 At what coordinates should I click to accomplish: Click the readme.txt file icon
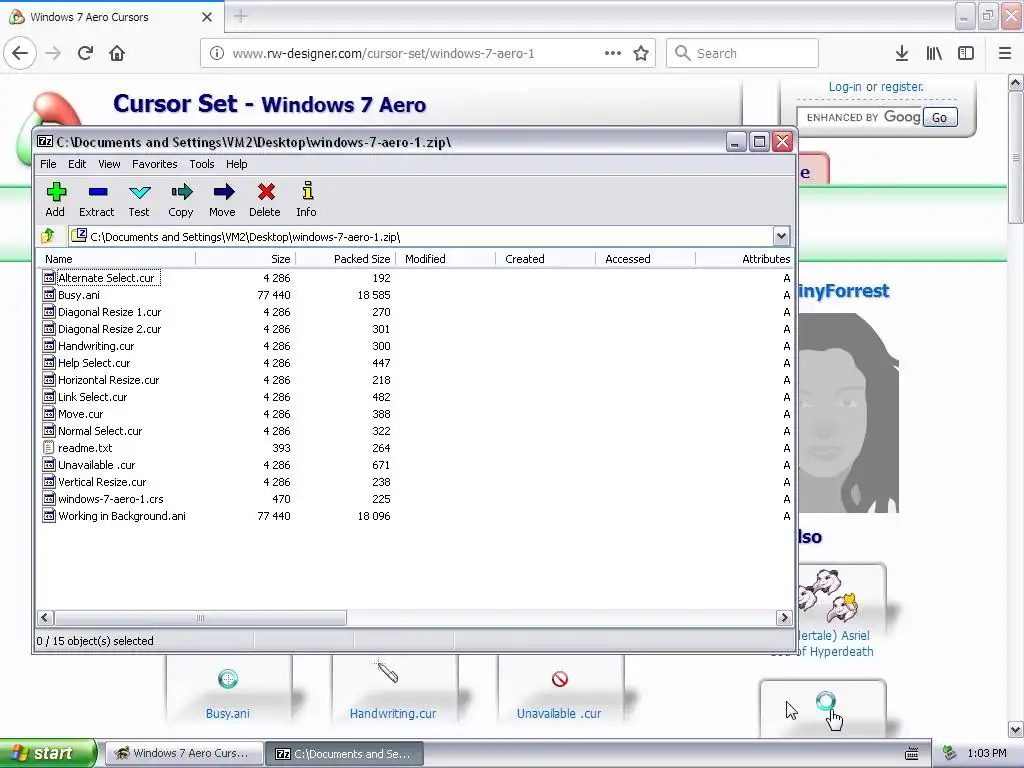(49, 447)
